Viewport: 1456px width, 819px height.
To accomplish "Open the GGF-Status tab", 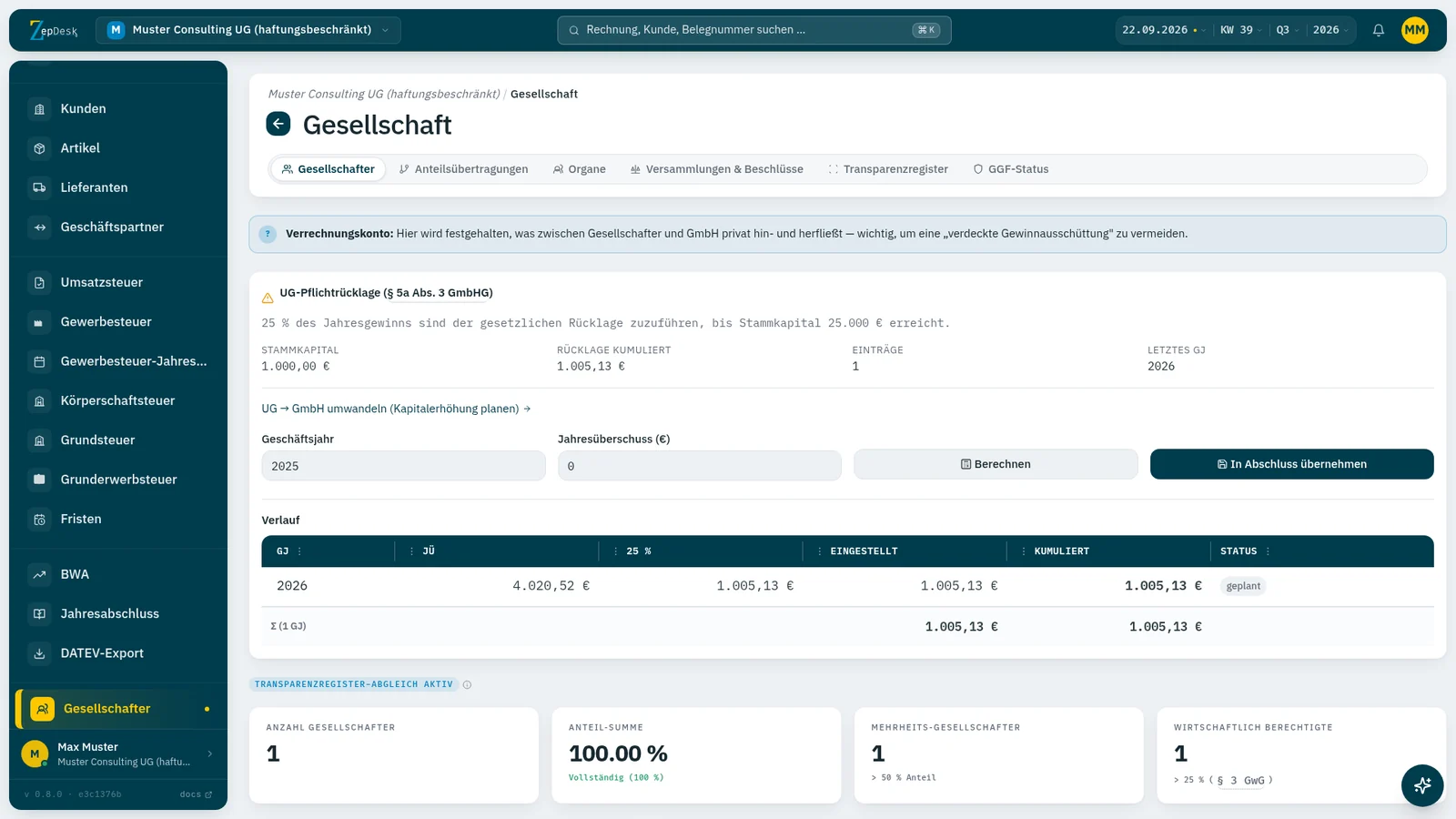I will 1010,169.
